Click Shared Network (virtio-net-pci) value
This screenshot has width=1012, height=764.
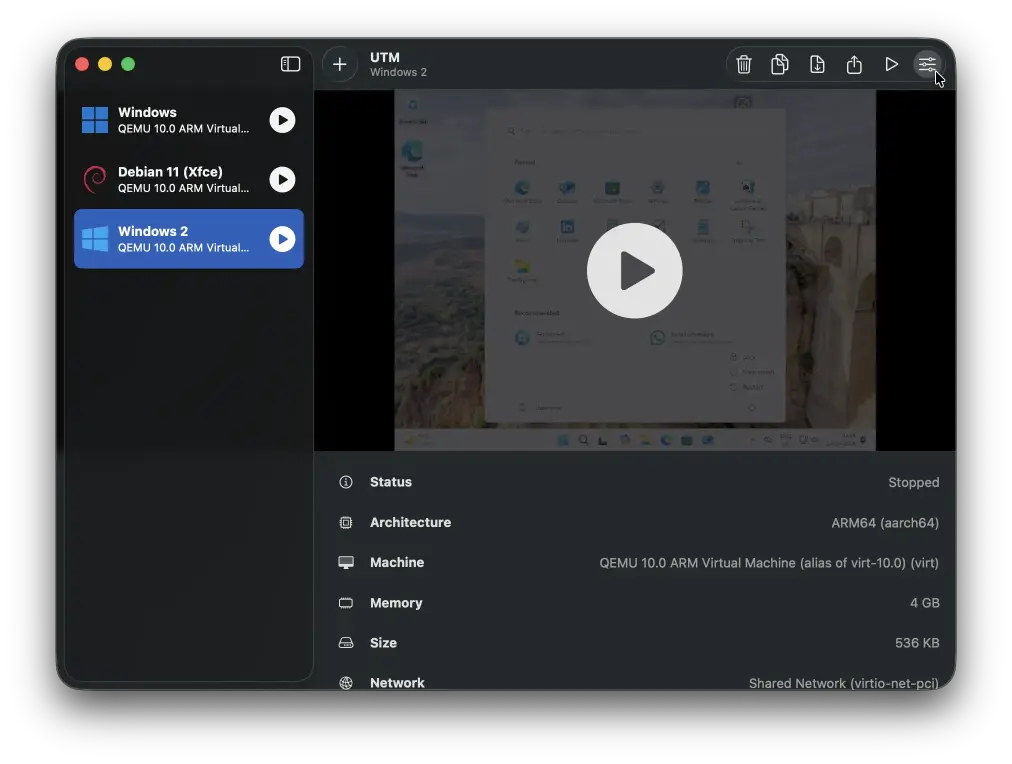coord(844,683)
